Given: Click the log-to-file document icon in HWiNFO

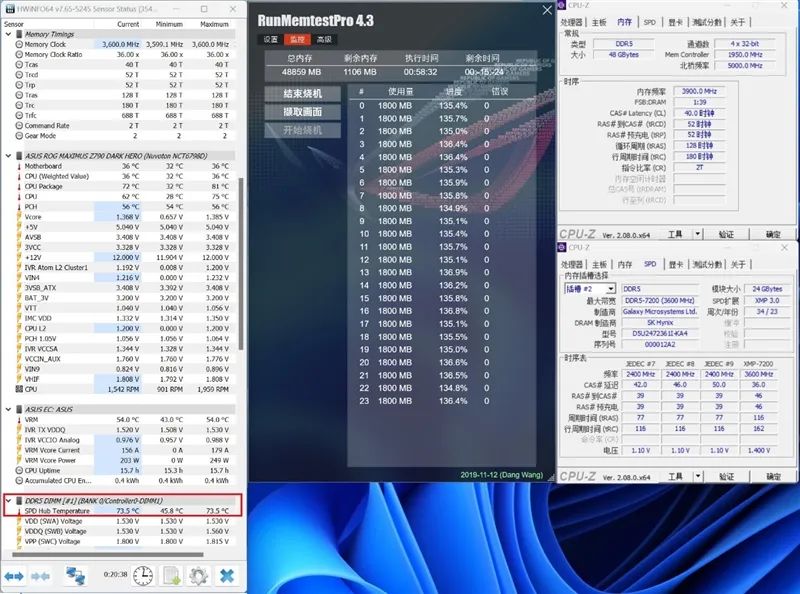Looking at the screenshot, I should click(x=171, y=576).
